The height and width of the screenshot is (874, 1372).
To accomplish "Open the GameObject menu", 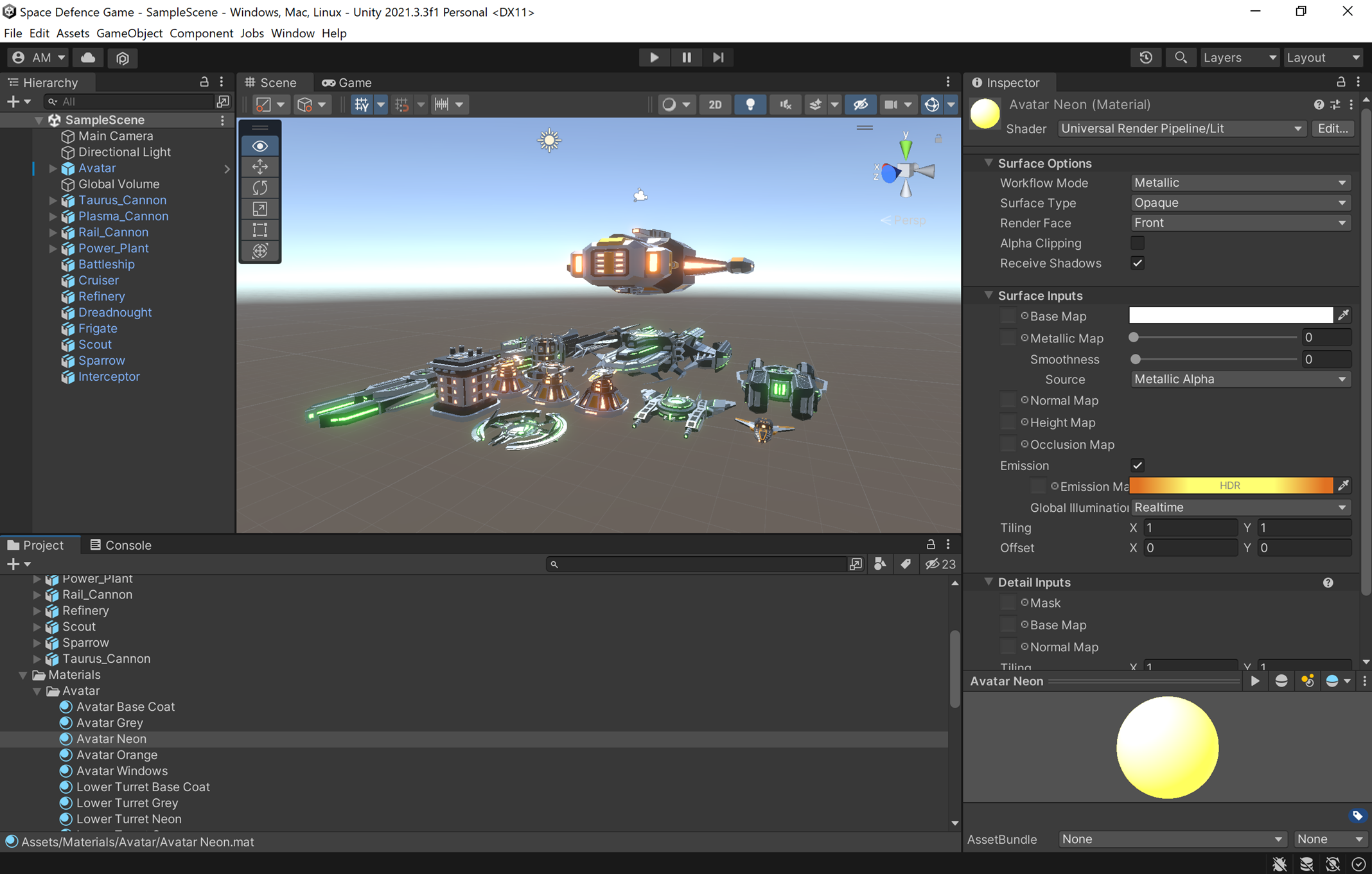I will coord(129,33).
